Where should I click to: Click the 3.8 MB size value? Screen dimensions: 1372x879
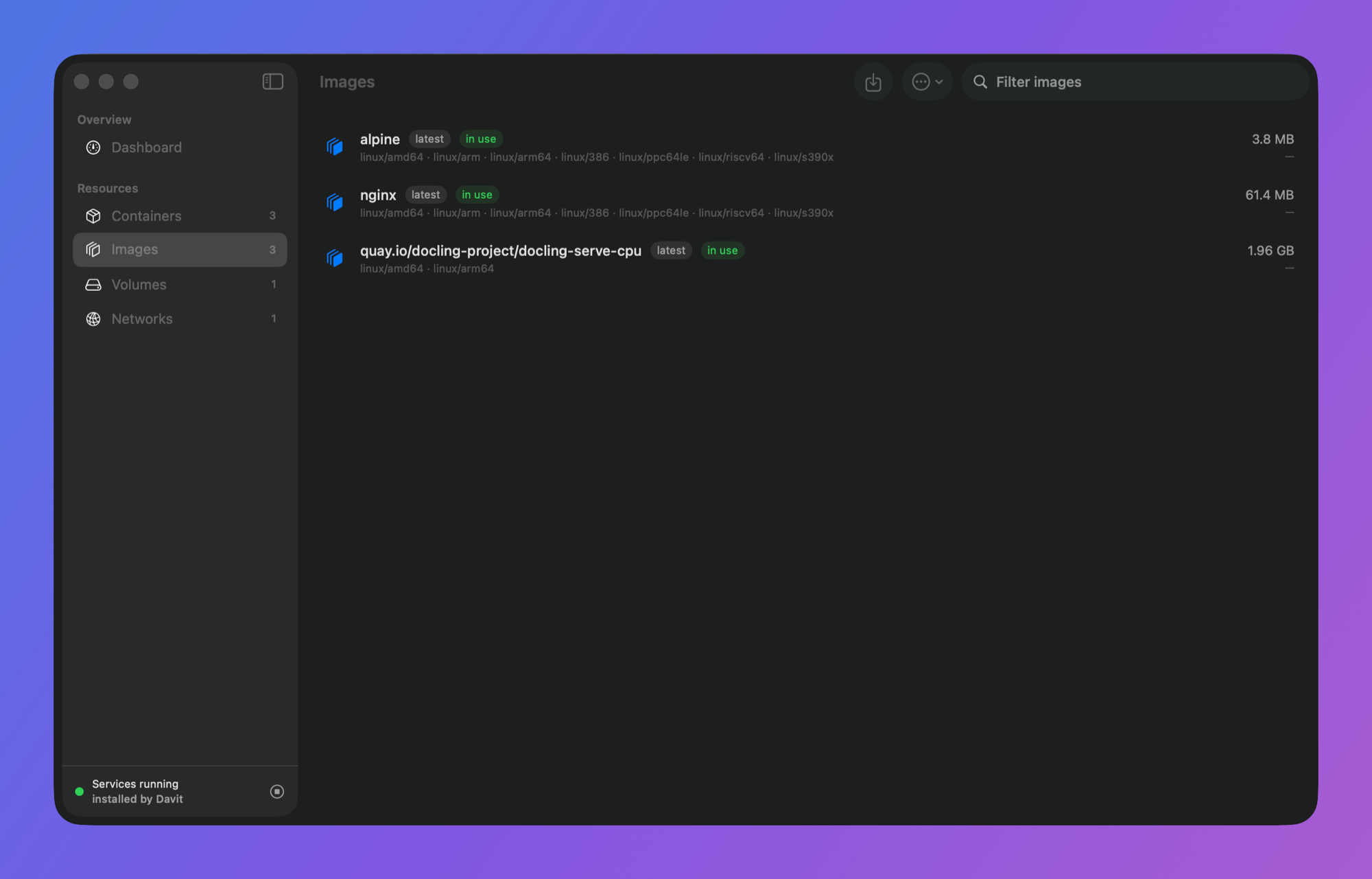[1273, 139]
